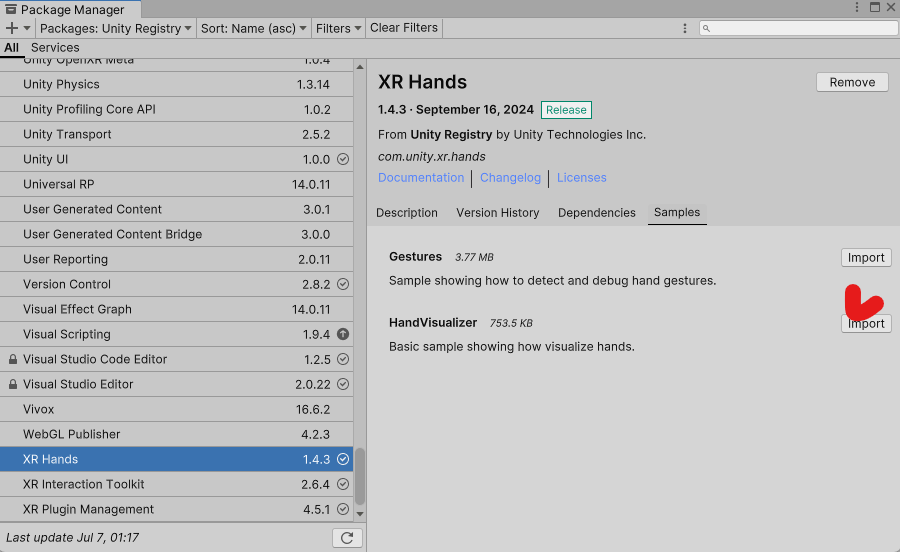The height and width of the screenshot is (552, 900).
Task: Open window kebab menu in title bar
Action: [x=857, y=7]
